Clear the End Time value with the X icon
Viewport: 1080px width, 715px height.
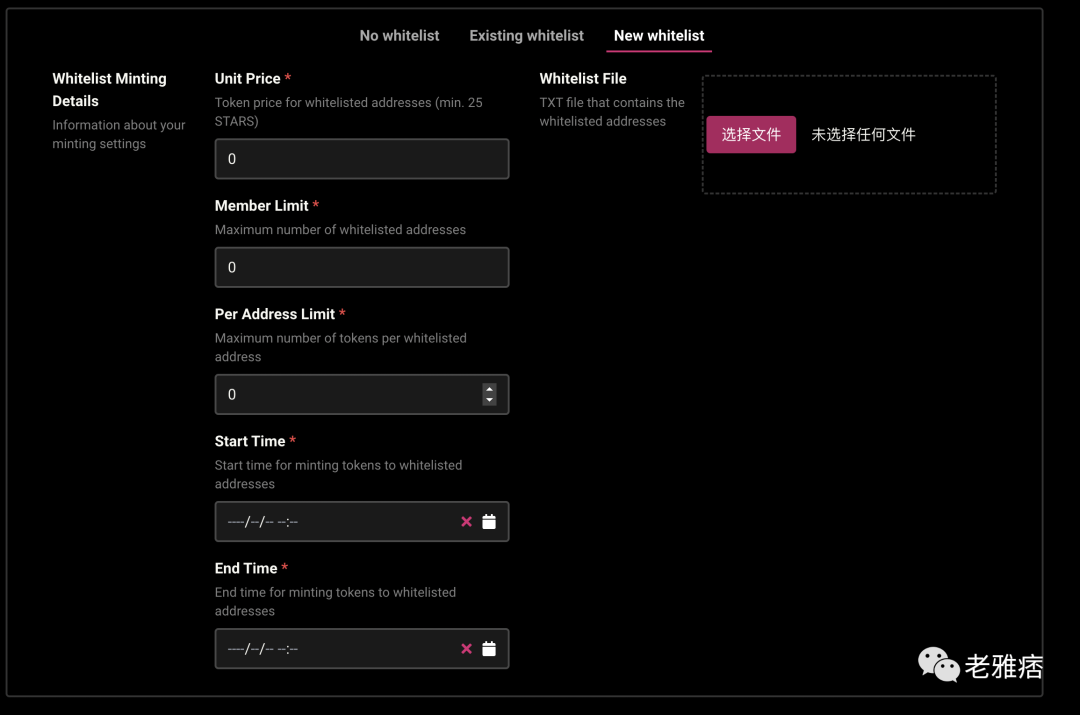466,649
